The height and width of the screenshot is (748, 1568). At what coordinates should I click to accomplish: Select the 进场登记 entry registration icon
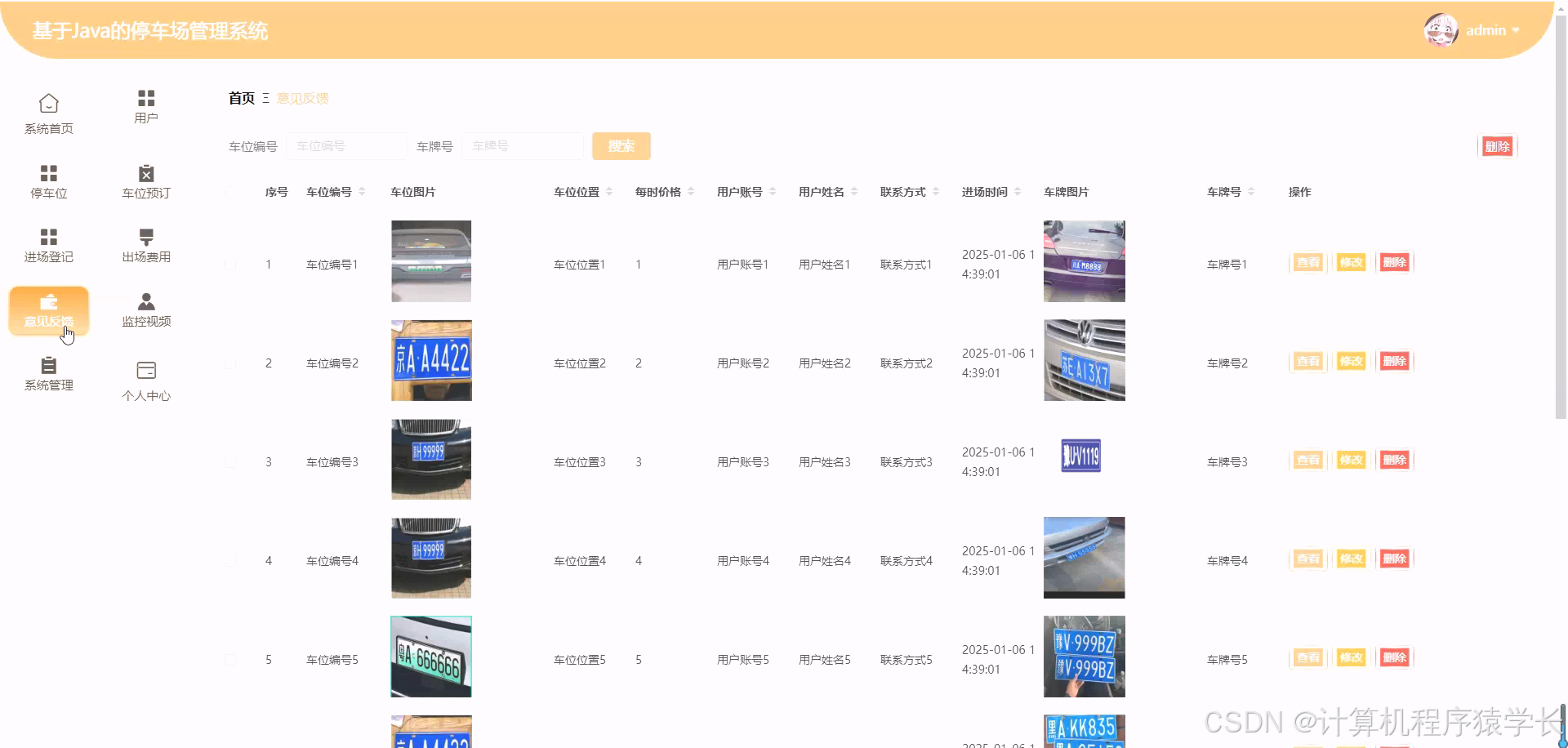point(49,243)
